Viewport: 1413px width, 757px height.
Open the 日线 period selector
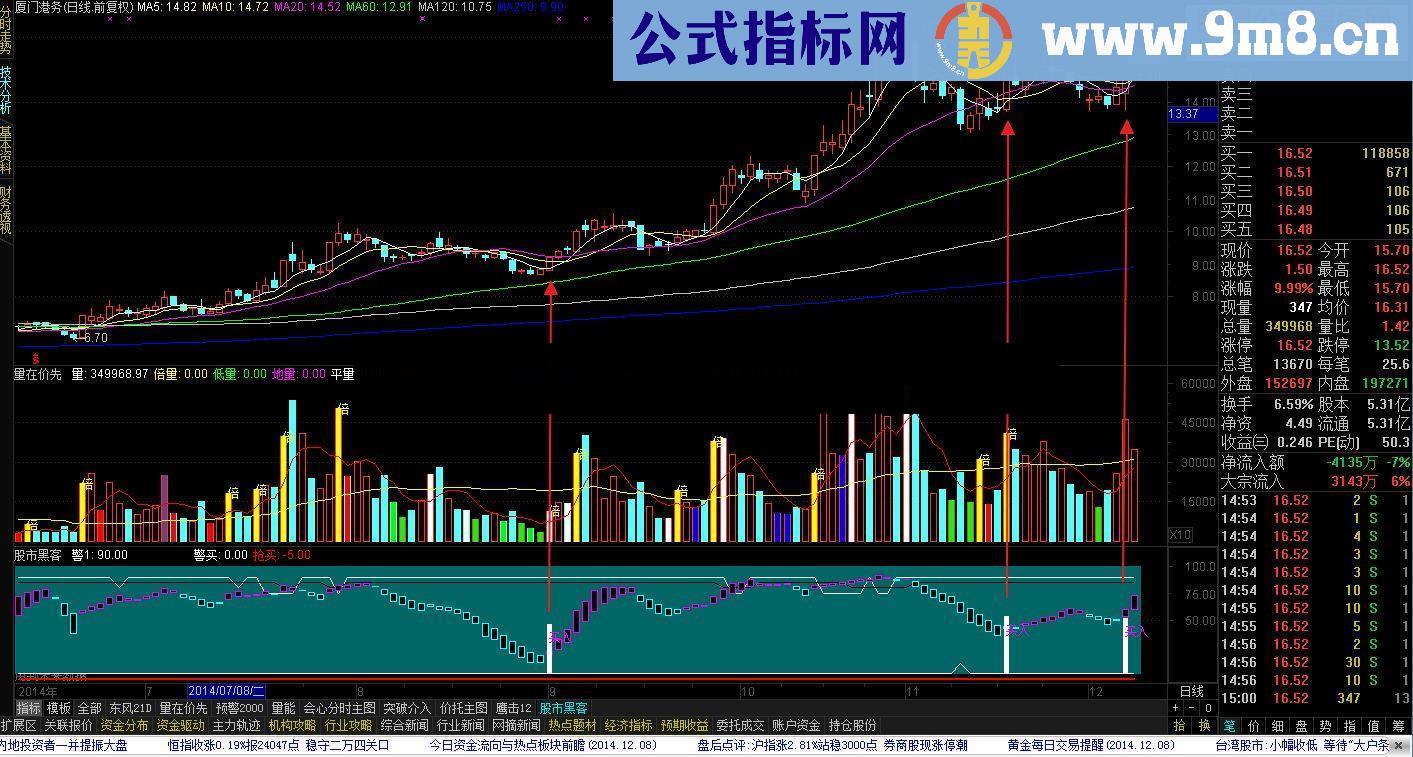[x=1192, y=690]
